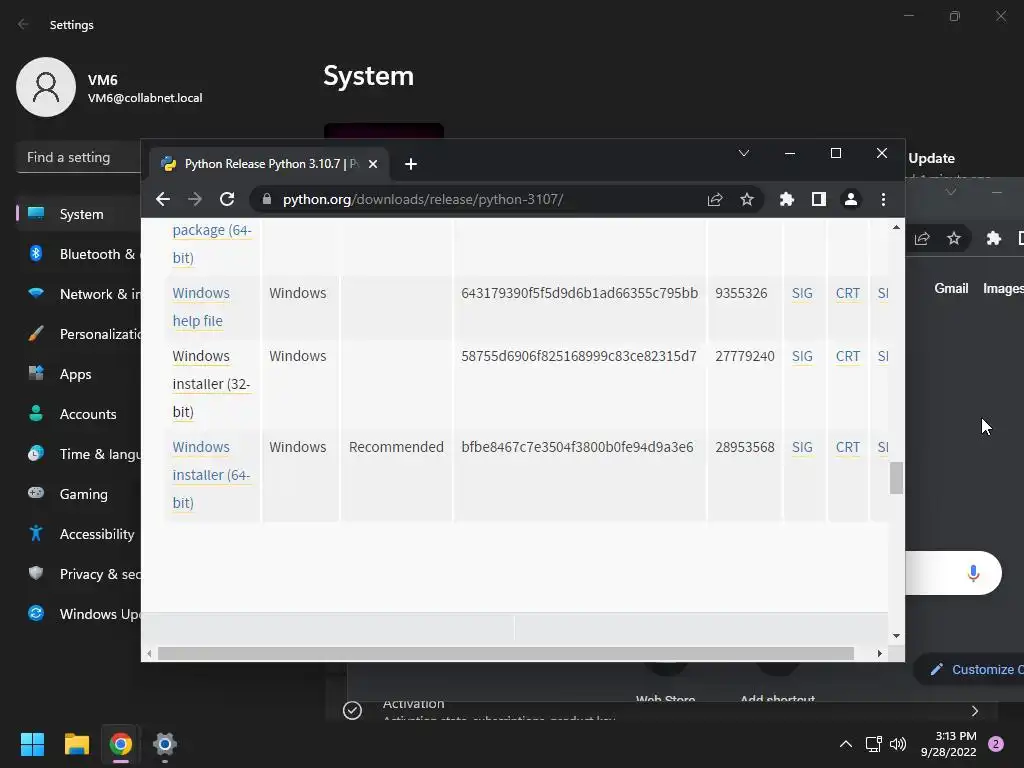Go back in Chrome's Python page
Image resolution: width=1024 pixels, height=768 pixels.
point(163,199)
